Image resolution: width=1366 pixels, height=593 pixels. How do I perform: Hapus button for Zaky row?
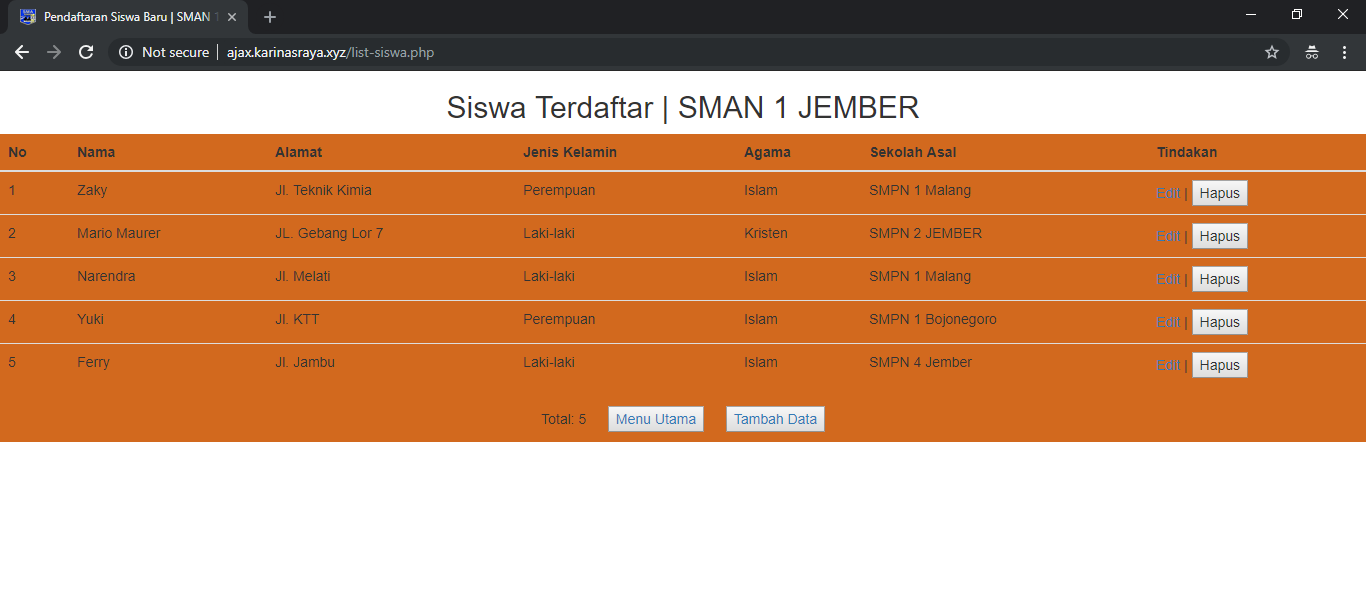tap(1219, 193)
